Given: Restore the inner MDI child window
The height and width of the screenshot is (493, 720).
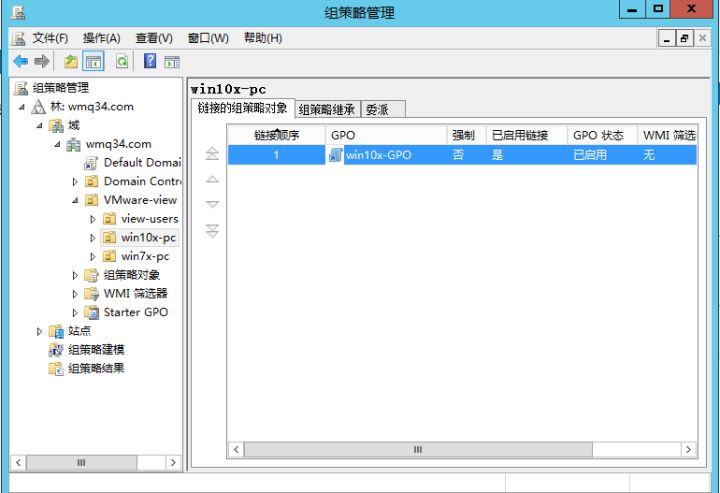Looking at the screenshot, I should coord(684,39).
